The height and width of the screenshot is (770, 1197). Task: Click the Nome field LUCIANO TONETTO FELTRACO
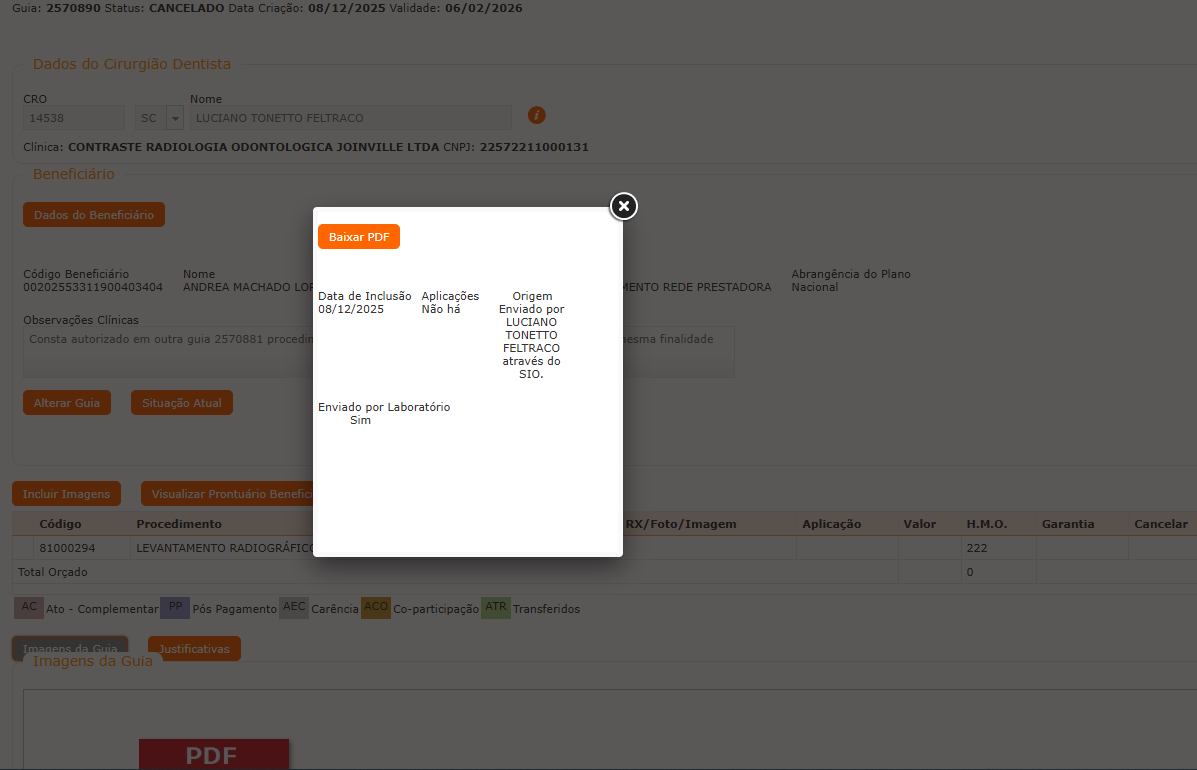tap(351, 118)
